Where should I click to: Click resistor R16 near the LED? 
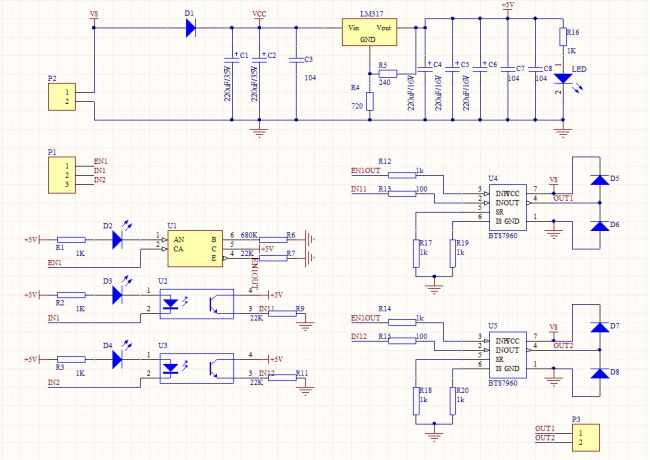point(563,37)
